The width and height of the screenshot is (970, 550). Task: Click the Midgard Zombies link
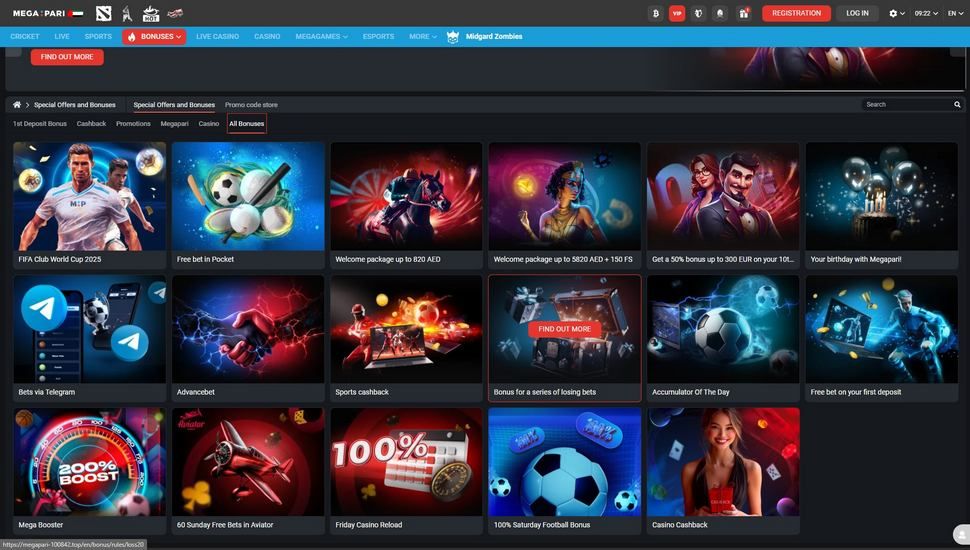click(x=494, y=37)
